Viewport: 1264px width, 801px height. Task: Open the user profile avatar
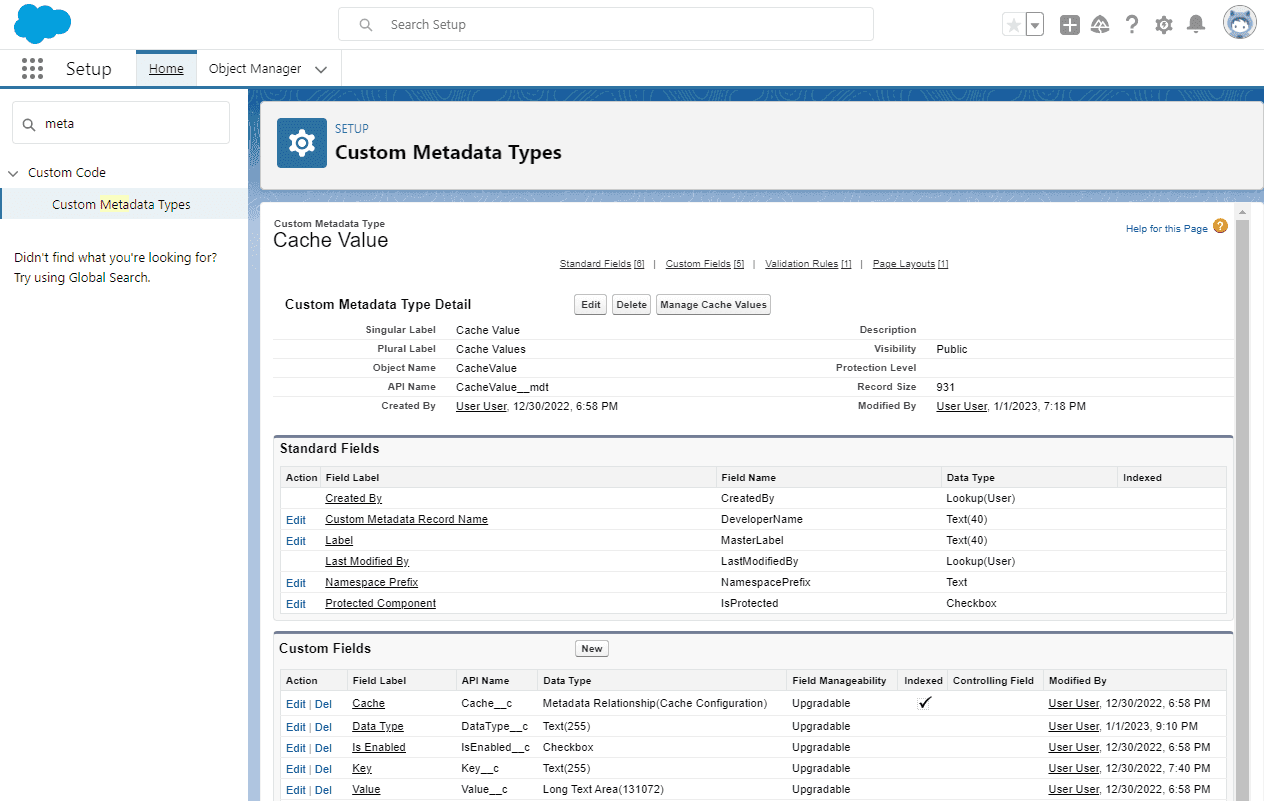[1240, 23]
